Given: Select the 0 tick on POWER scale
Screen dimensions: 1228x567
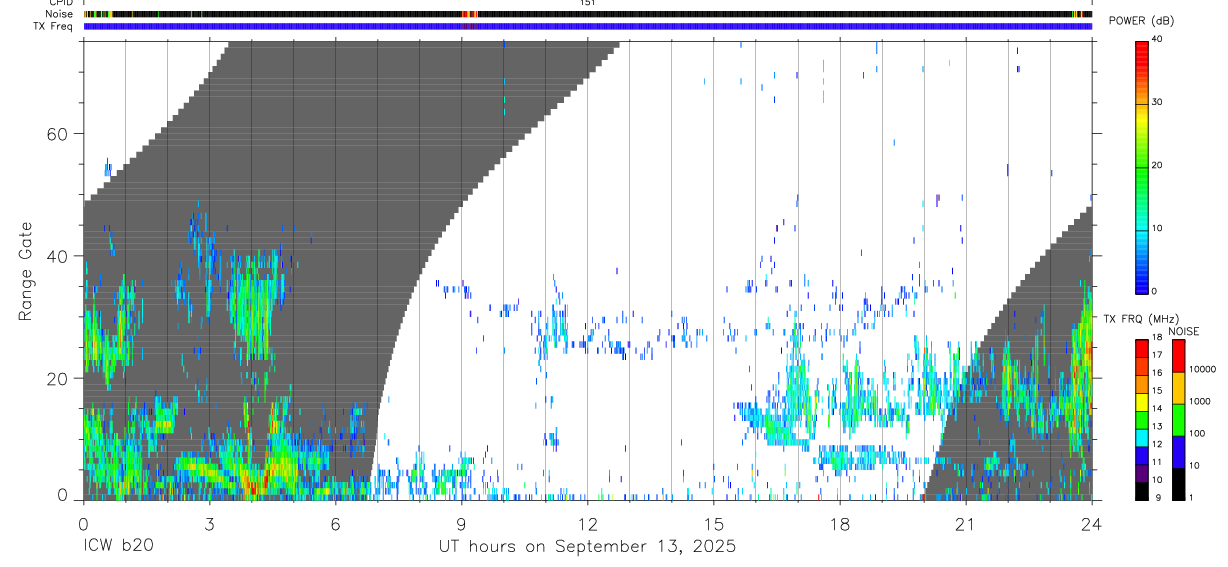Looking at the screenshot, I should 1155,291.
